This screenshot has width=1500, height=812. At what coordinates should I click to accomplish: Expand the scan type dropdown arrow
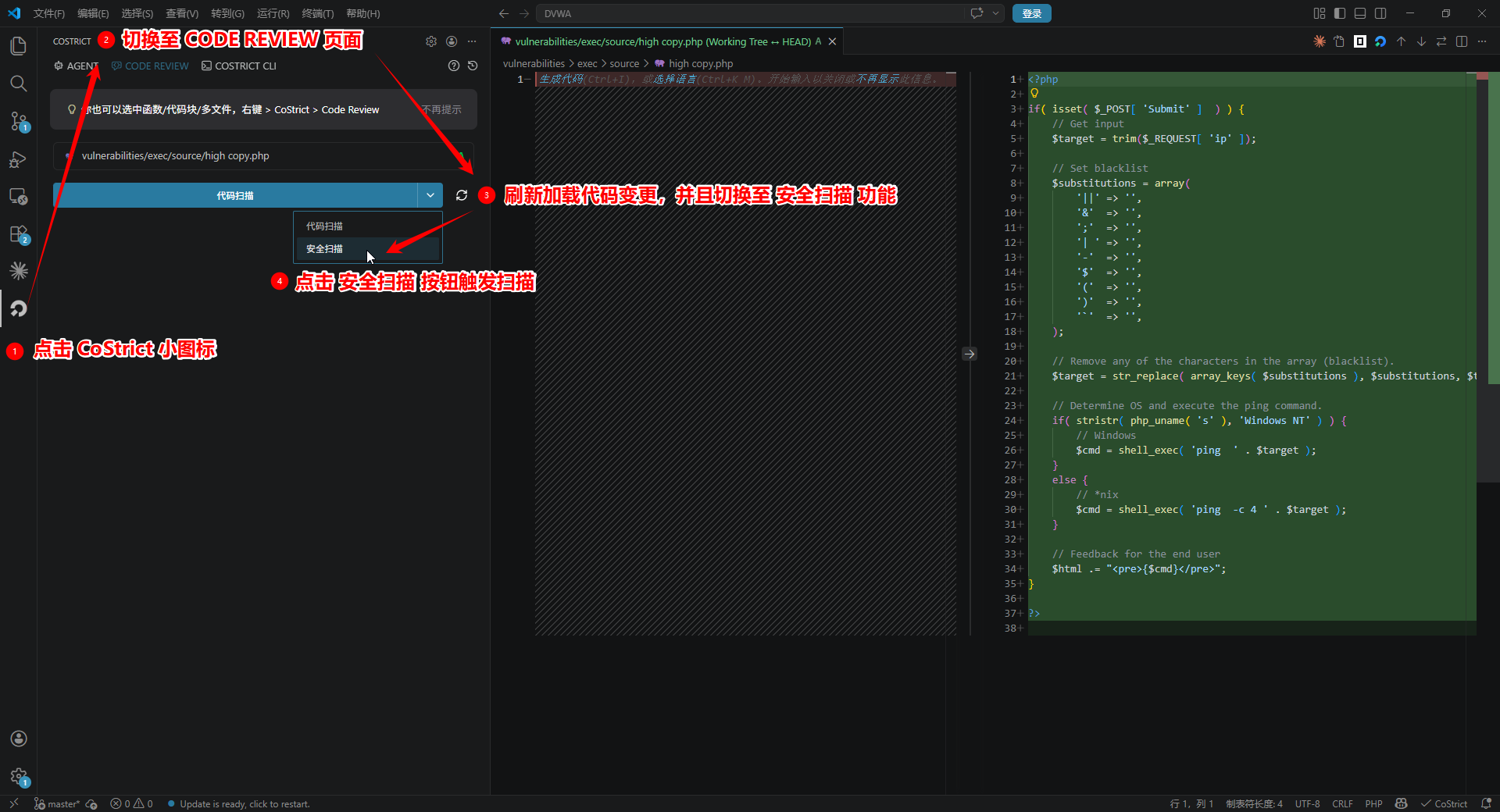pos(430,195)
